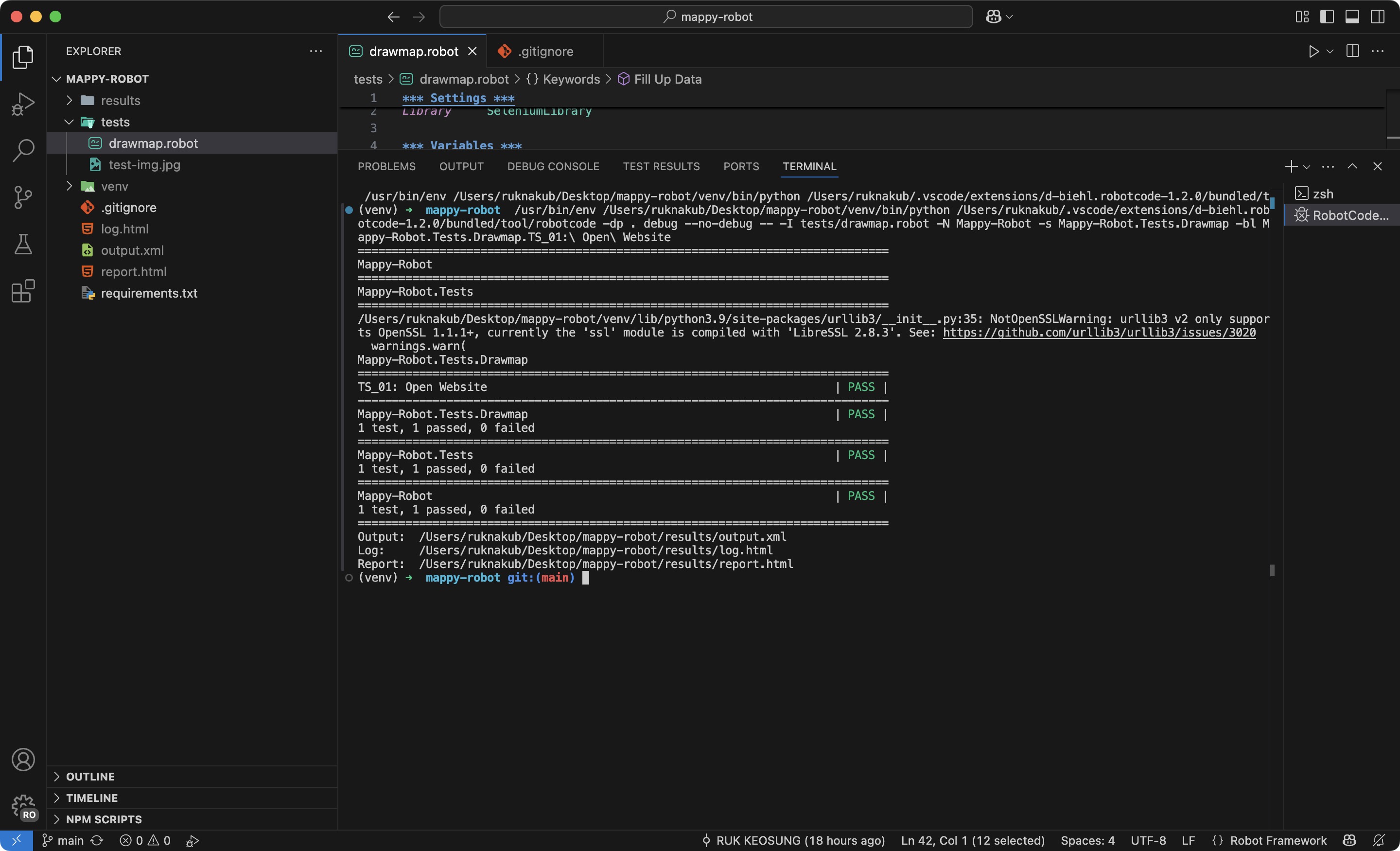Close the terminal panel

tap(1377, 167)
